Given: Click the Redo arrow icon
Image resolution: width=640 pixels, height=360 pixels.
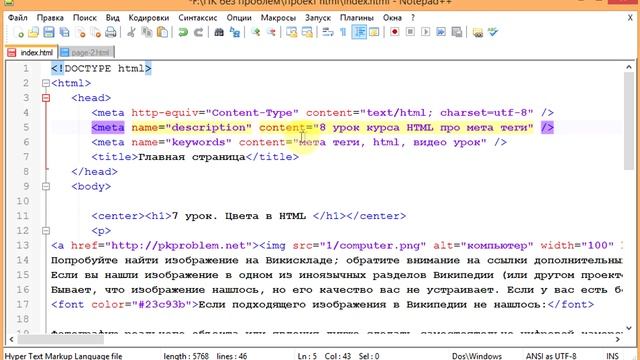Looking at the screenshot, I should (x=198, y=32).
